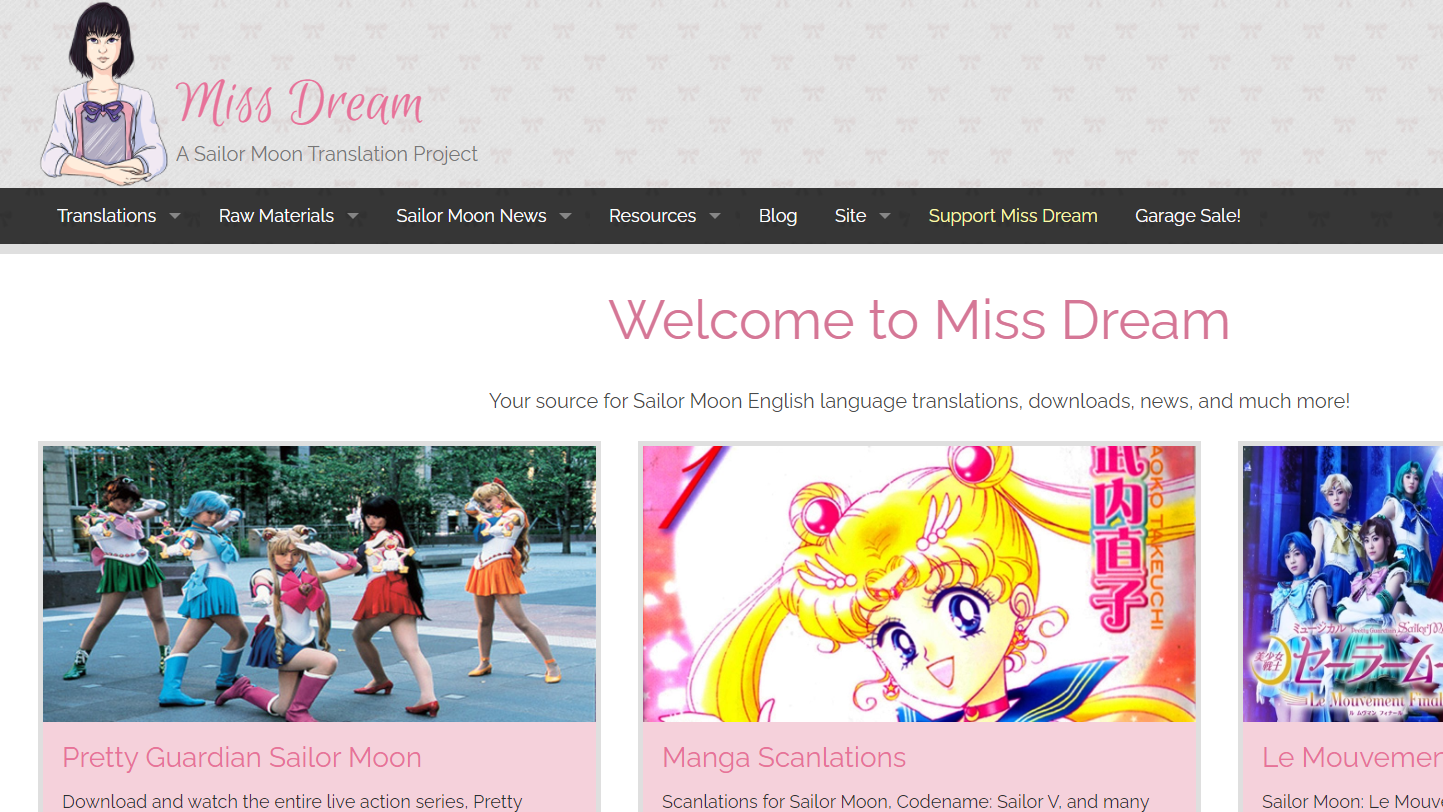Open the Resources menu

pyautogui.click(x=652, y=216)
